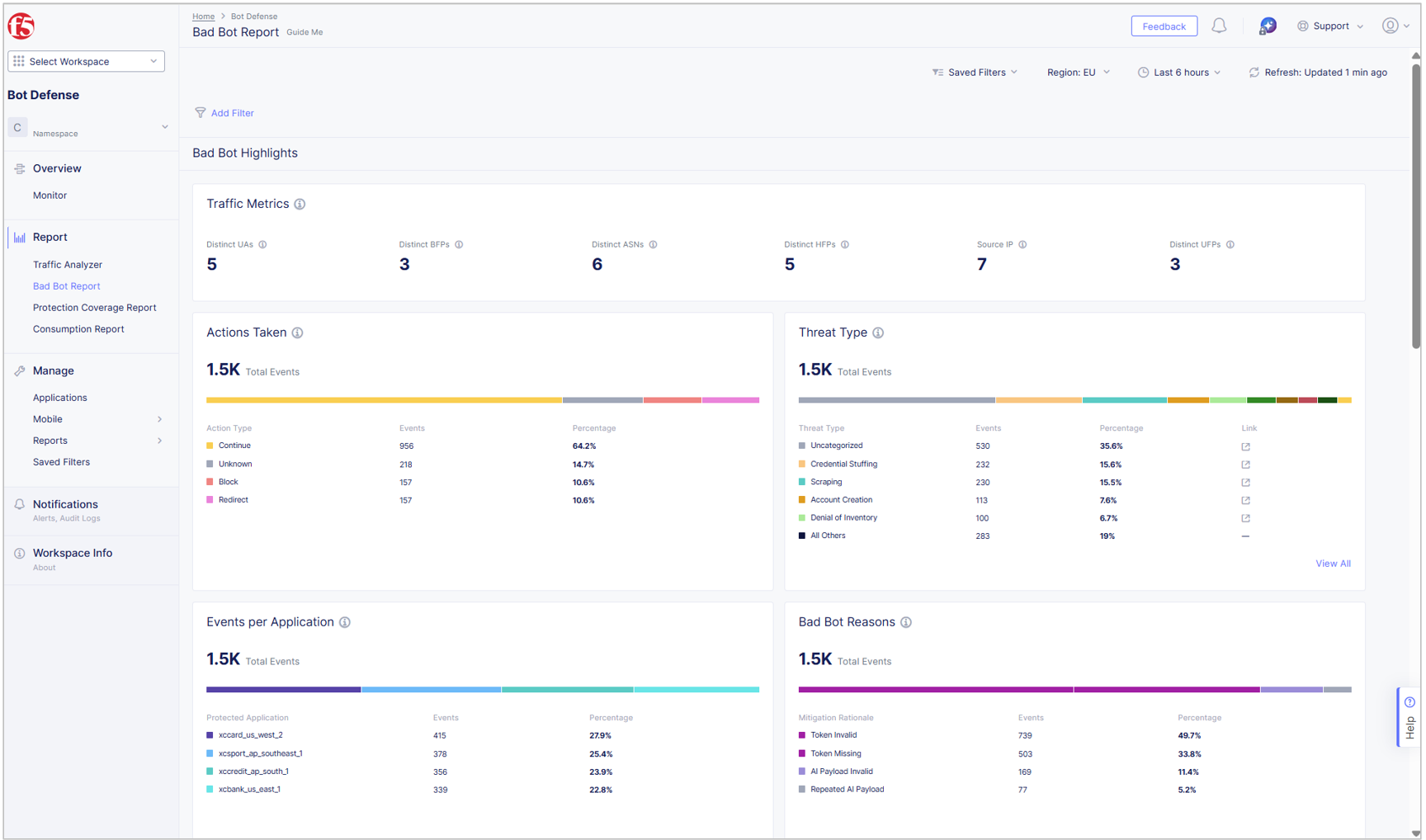Image resolution: width=1426 pixels, height=840 pixels.
Task: Click View All under Threat Type
Action: [1332, 564]
